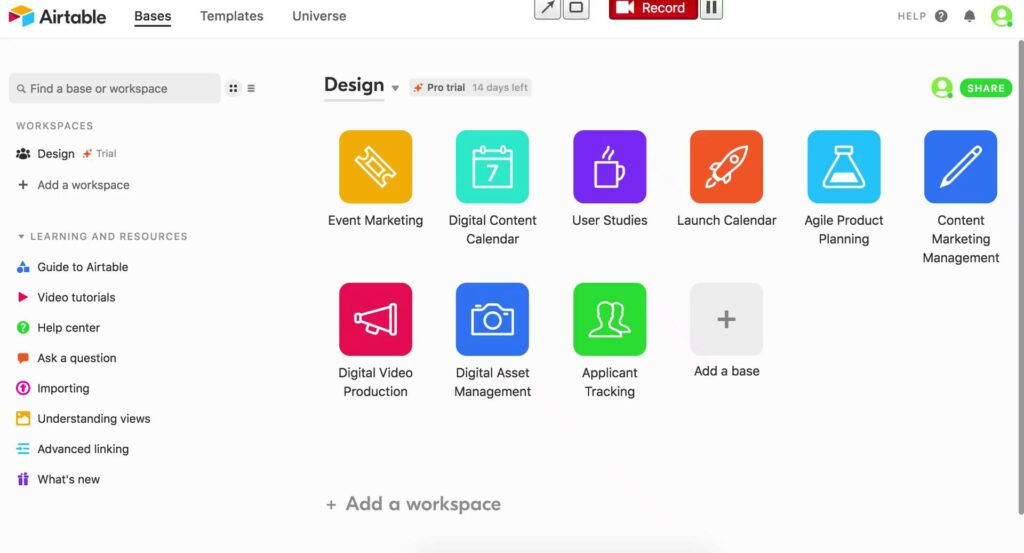Open the Event Marketing base icon

click(x=375, y=167)
